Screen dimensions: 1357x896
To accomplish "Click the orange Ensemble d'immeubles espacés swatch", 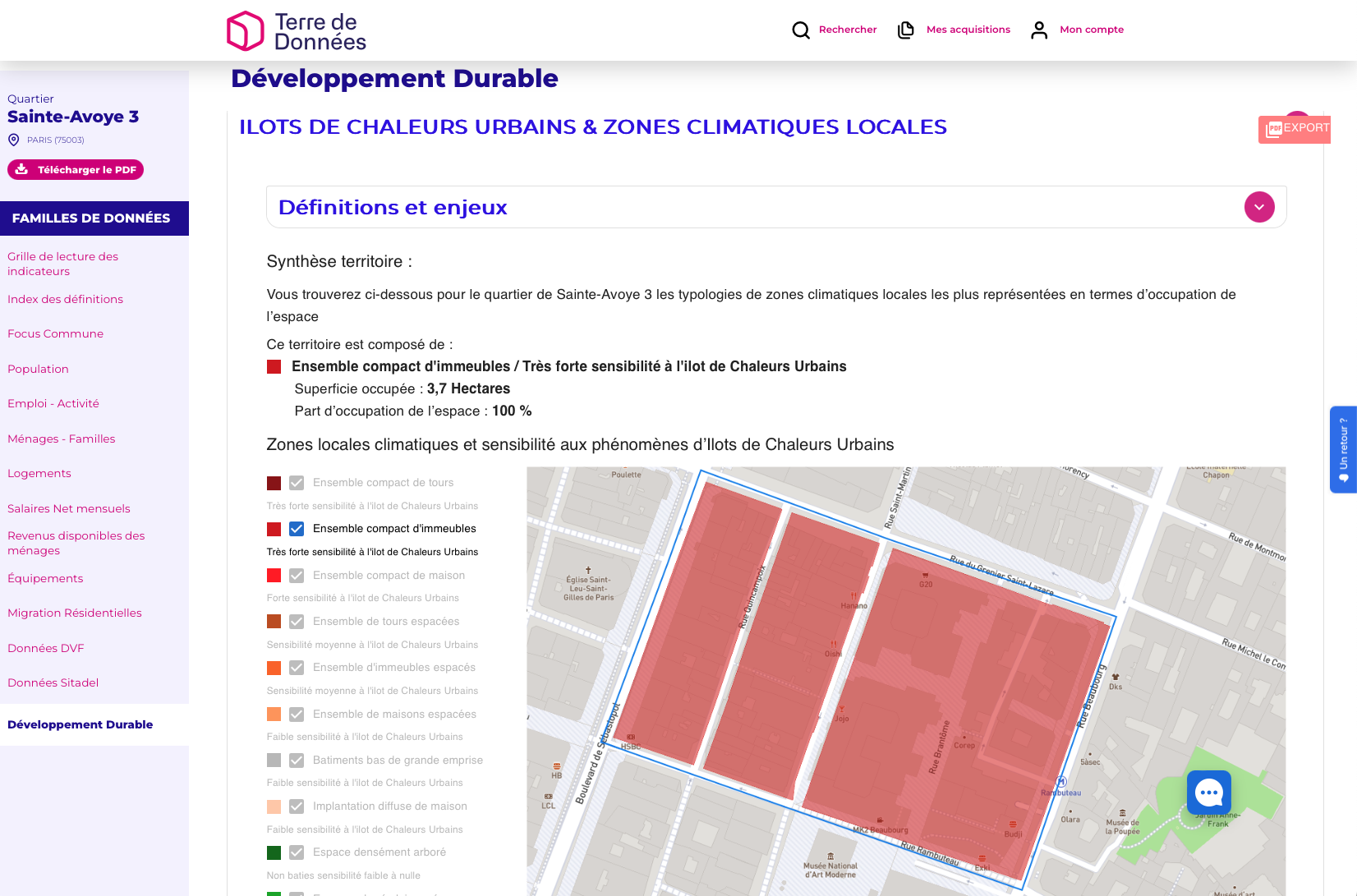I will pos(274,669).
